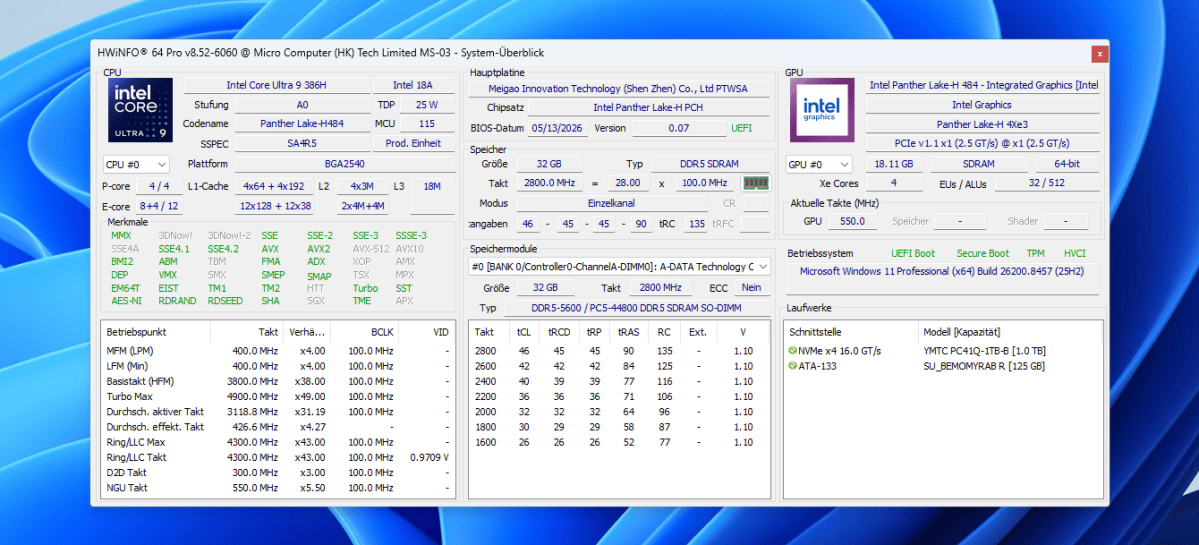
Task: Select the Ring/LLC Takt row
Action: coord(278,457)
